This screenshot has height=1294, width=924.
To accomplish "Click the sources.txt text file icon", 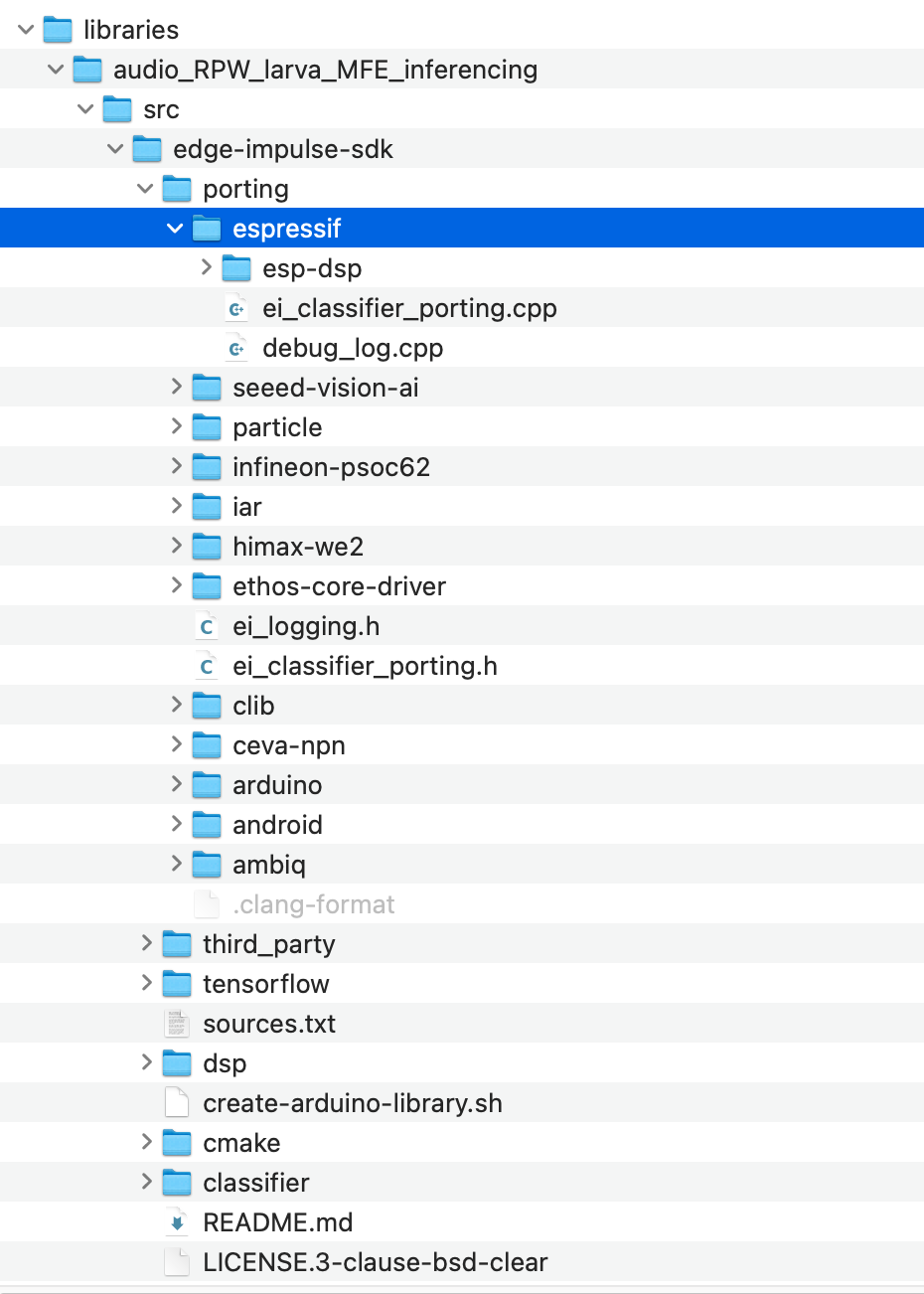I will 177,1024.
